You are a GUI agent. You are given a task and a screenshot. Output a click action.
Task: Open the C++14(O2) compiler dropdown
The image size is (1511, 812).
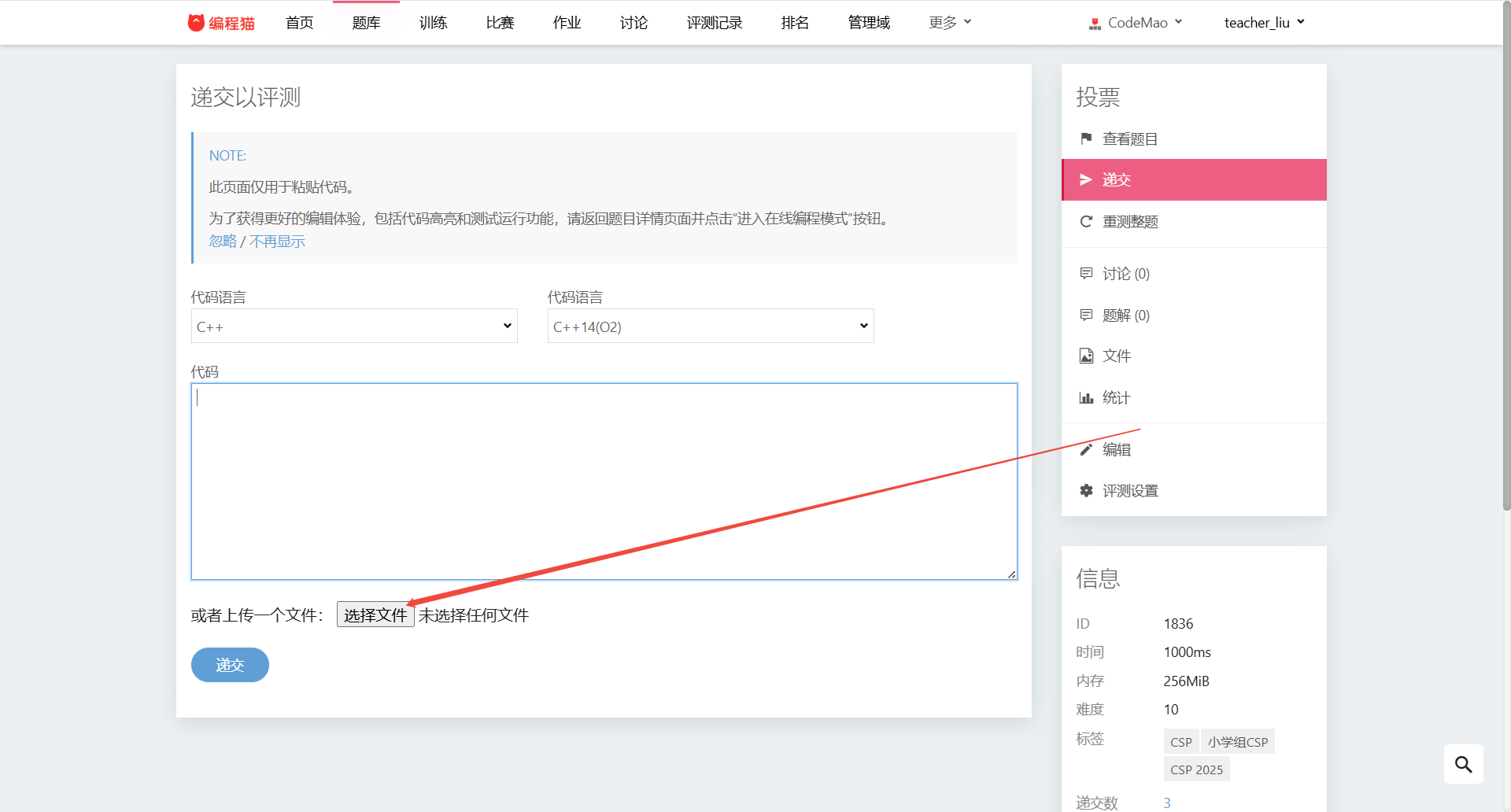coord(710,326)
